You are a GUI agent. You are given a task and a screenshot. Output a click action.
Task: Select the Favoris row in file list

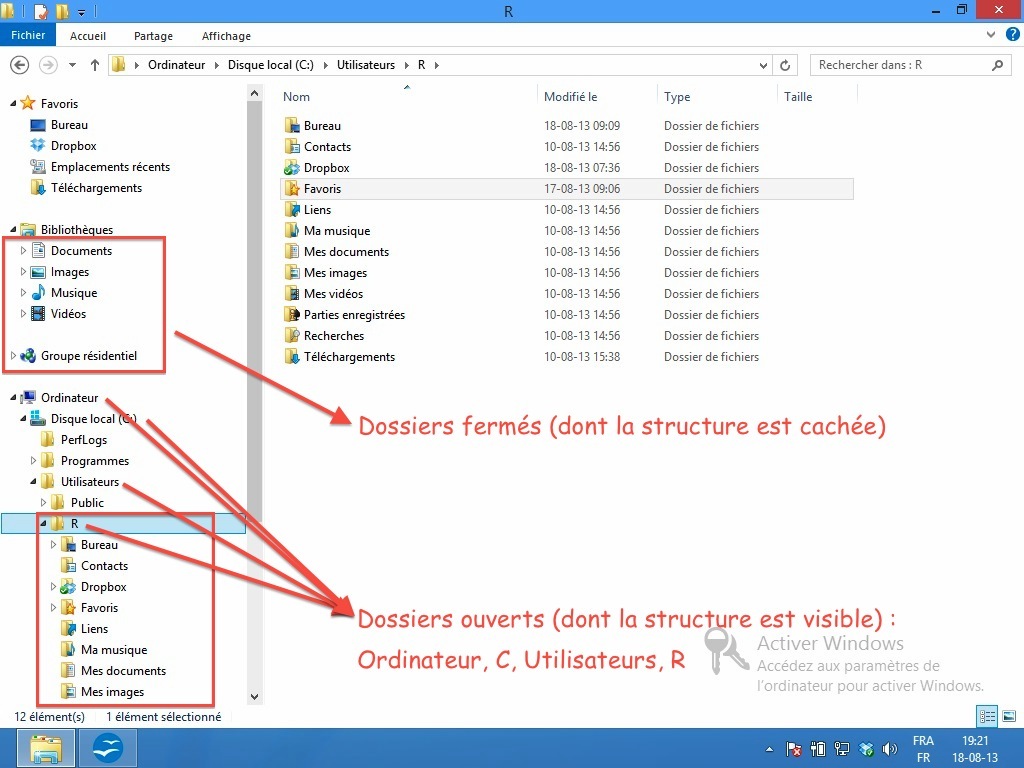click(x=567, y=189)
